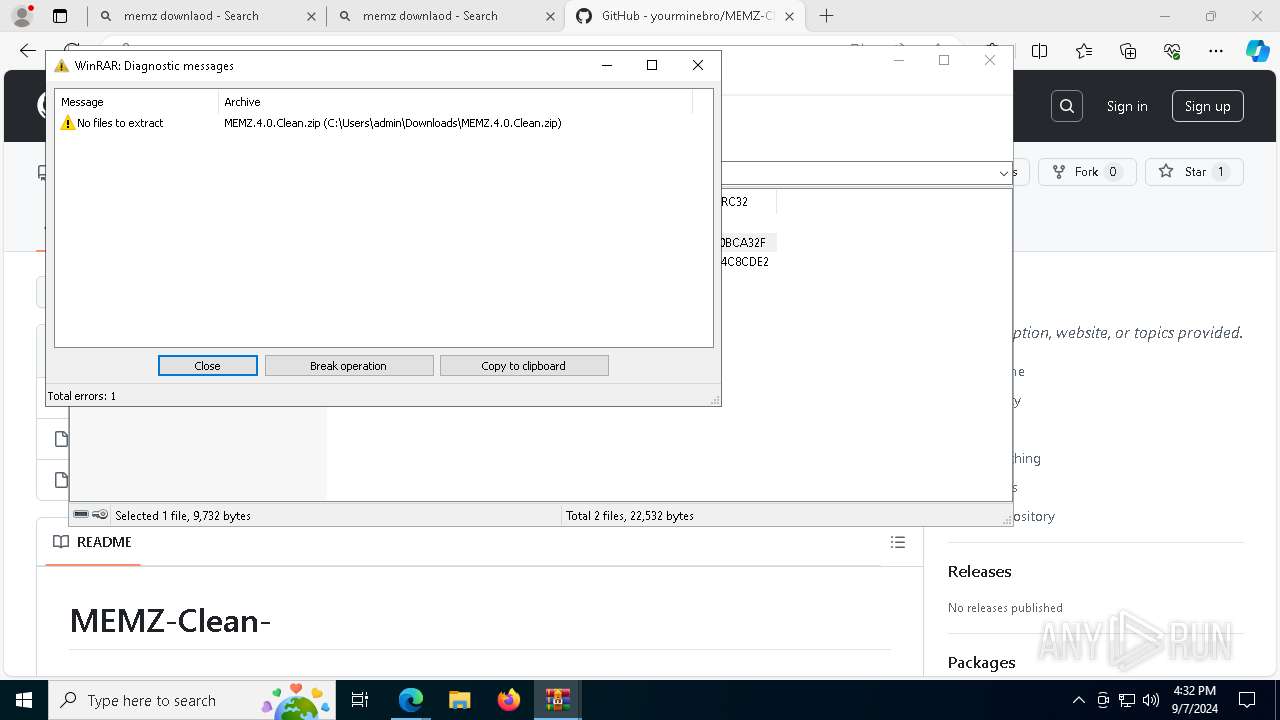Open Browser essentials heart icon

coord(1172,51)
